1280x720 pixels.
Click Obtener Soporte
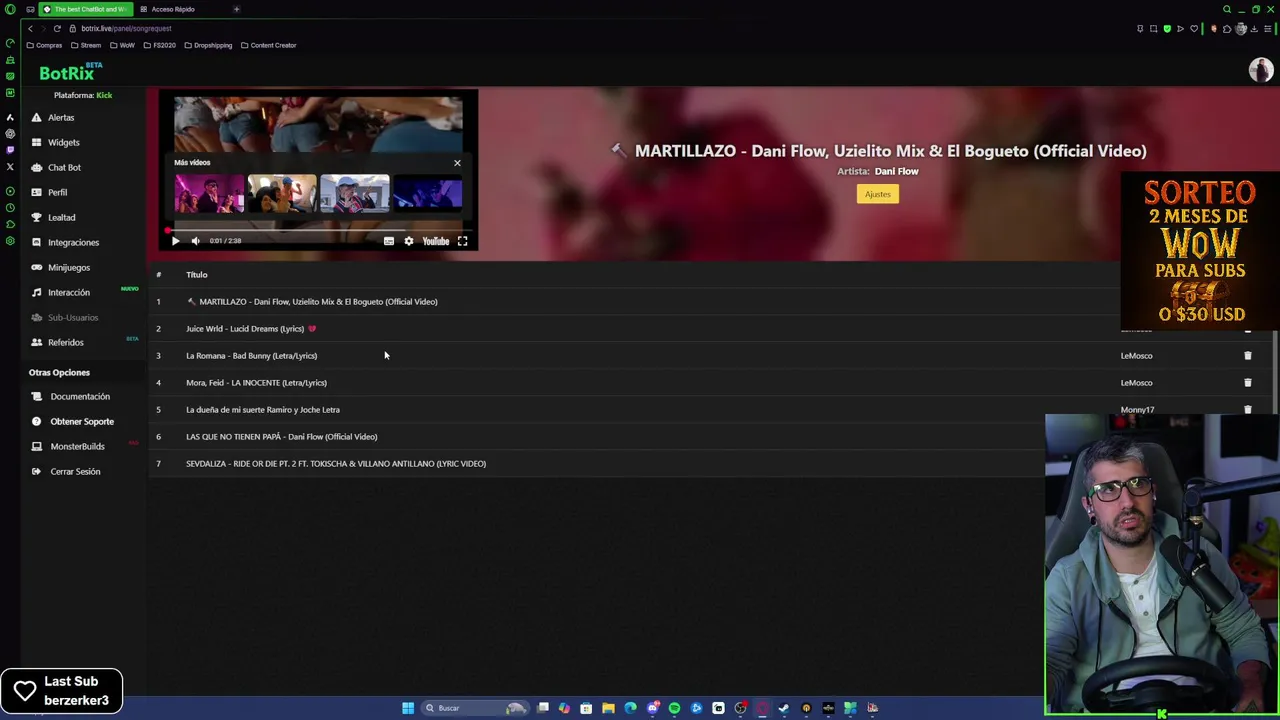[x=82, y=421]
